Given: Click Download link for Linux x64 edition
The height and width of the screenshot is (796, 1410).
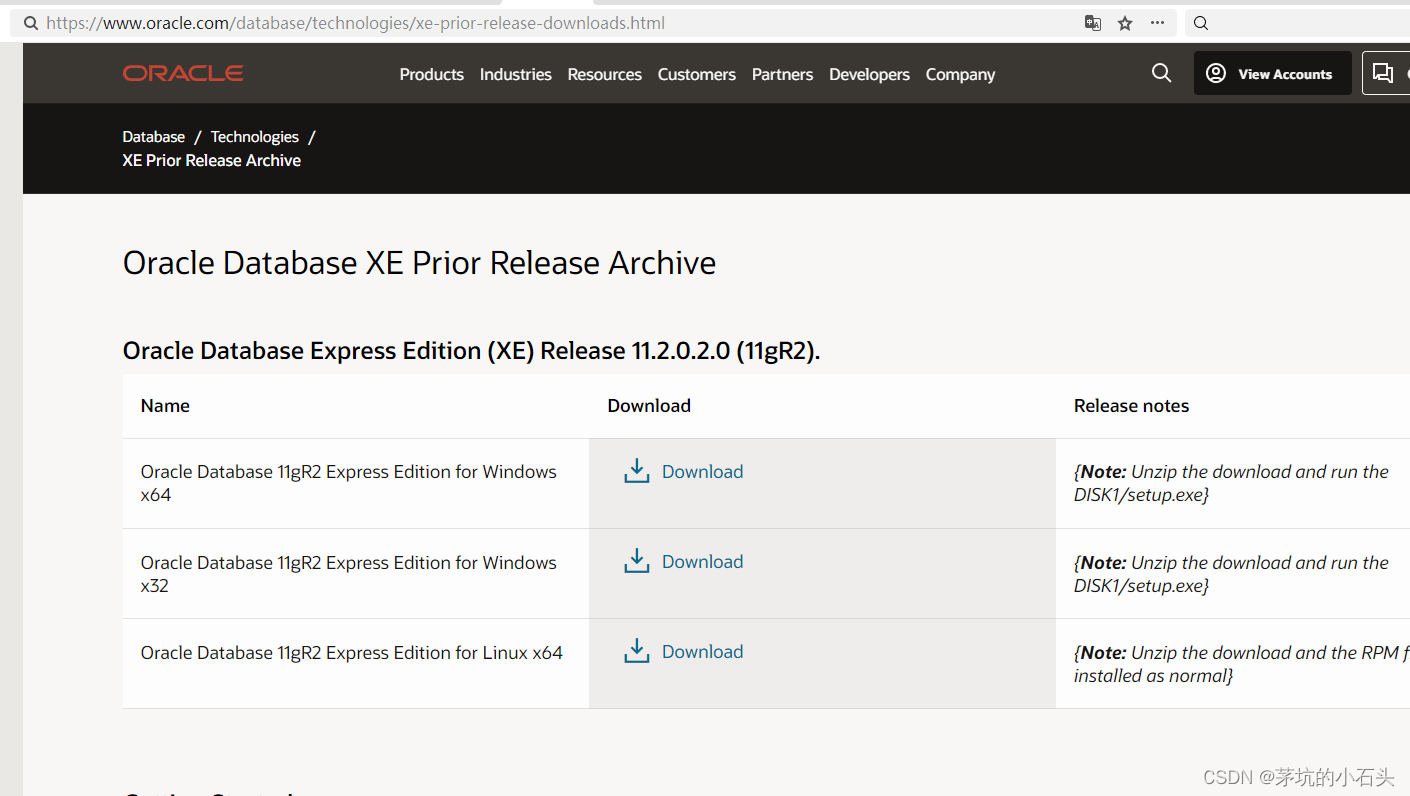Looking at the screenshot, I should point(703,652).
